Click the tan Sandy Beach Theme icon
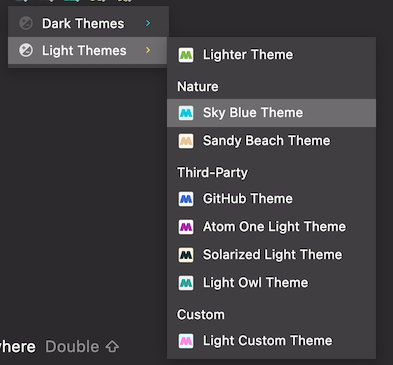Image resolution: width=393 pixels, height=365 pixels. point(186,141)
